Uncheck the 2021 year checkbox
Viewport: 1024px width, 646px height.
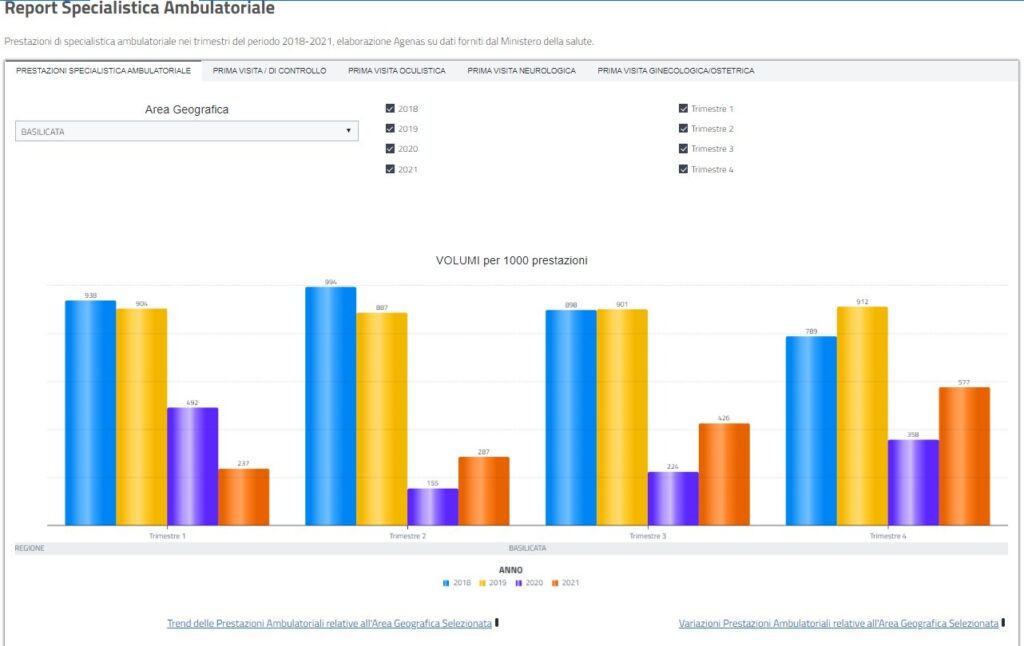click(x=390, y=169)
